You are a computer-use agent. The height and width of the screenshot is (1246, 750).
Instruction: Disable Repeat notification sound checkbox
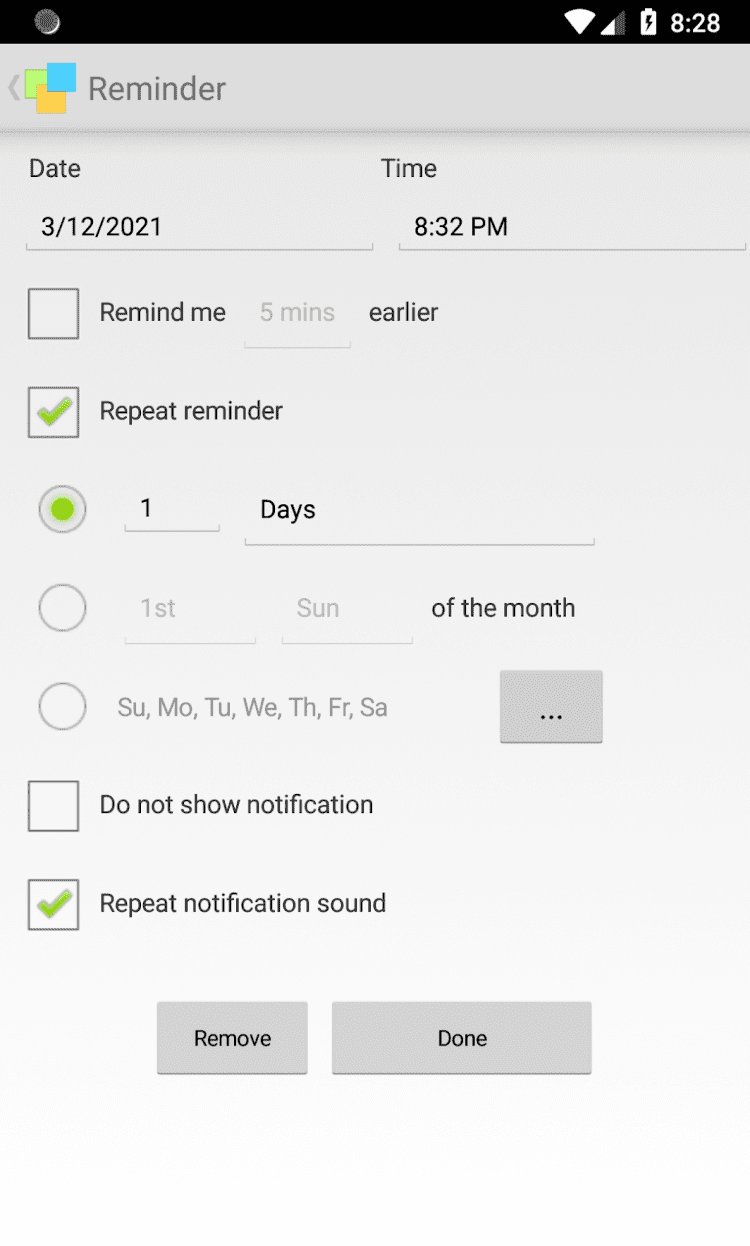53,904
